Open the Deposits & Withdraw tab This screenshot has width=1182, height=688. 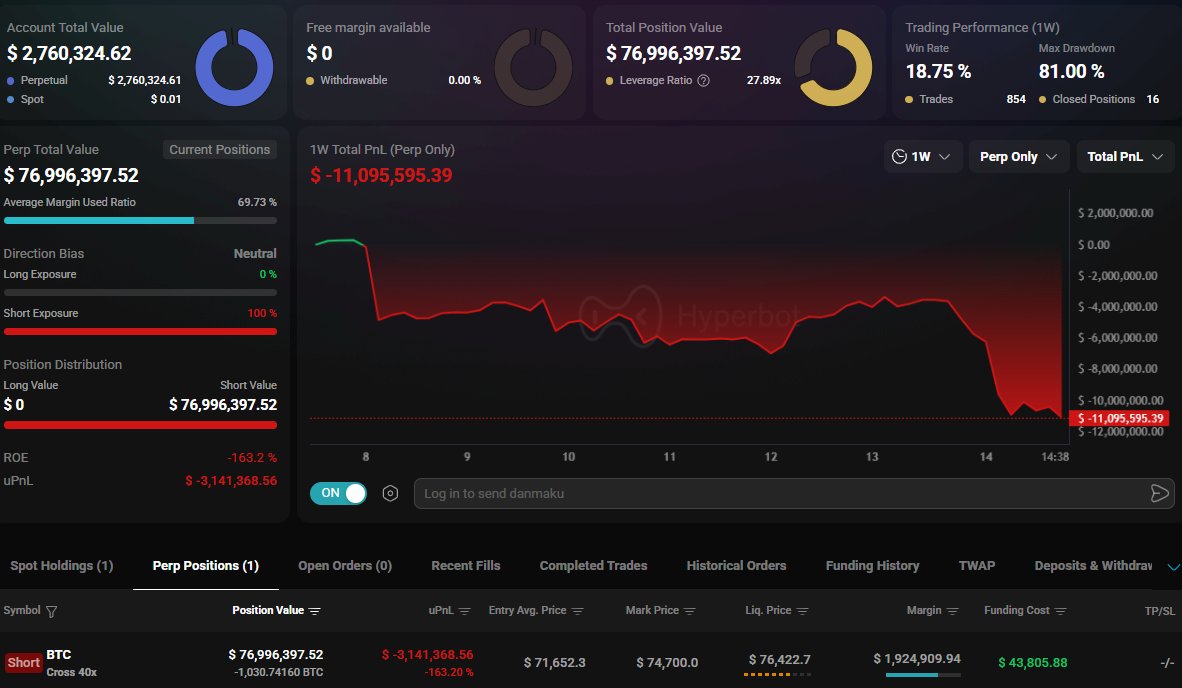click(1093, 566)
